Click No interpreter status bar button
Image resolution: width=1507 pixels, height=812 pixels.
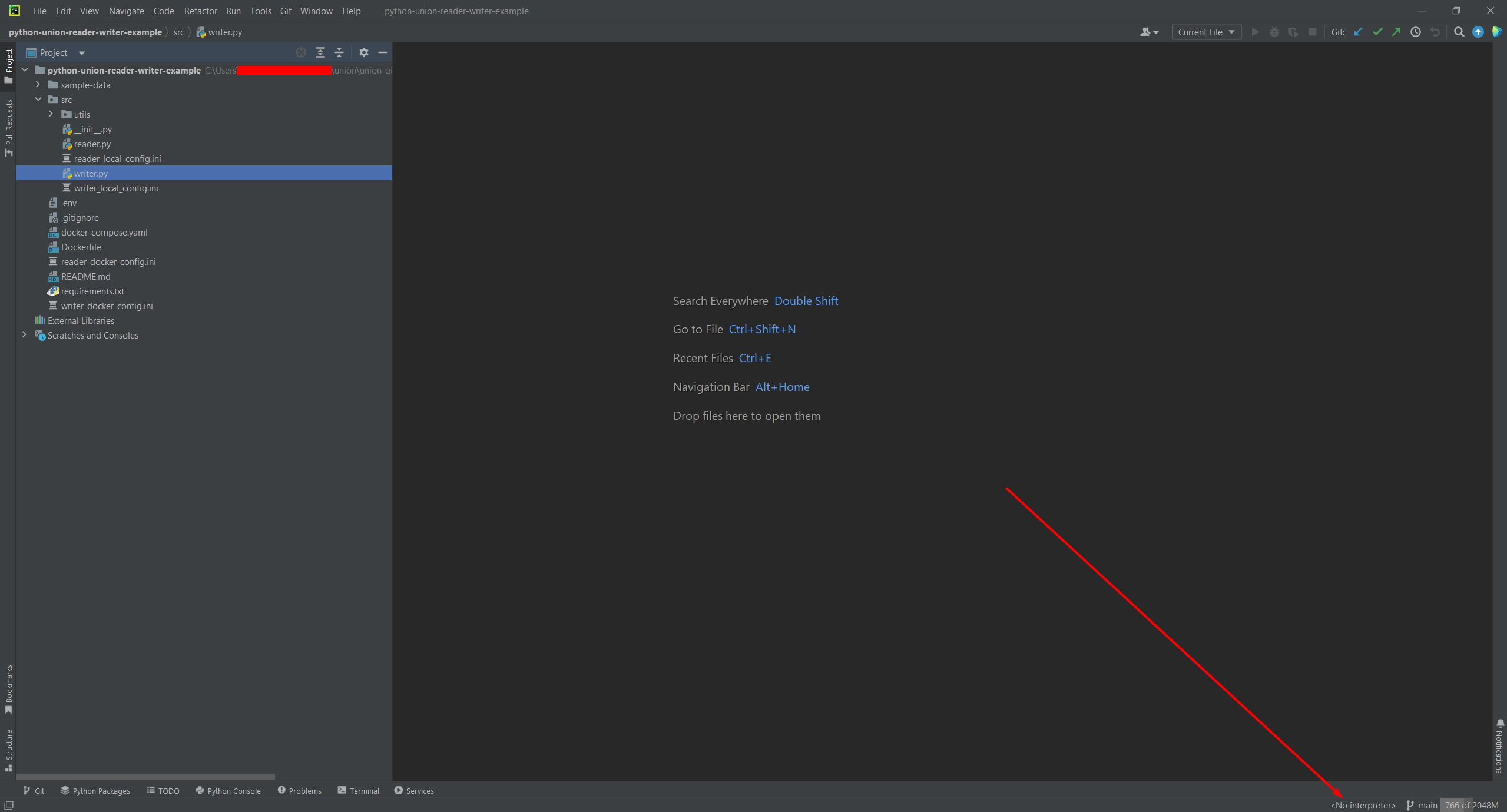[x=1363, y=804]
